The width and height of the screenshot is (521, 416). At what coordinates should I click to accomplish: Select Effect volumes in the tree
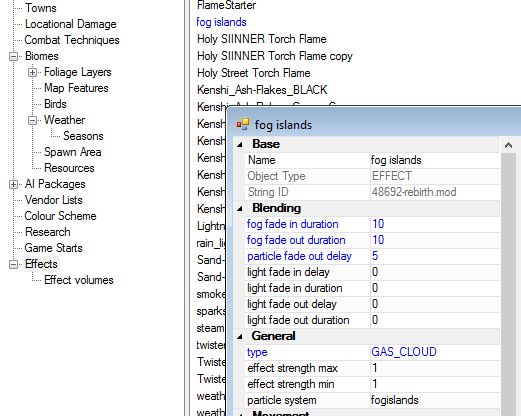coord(79,280)
